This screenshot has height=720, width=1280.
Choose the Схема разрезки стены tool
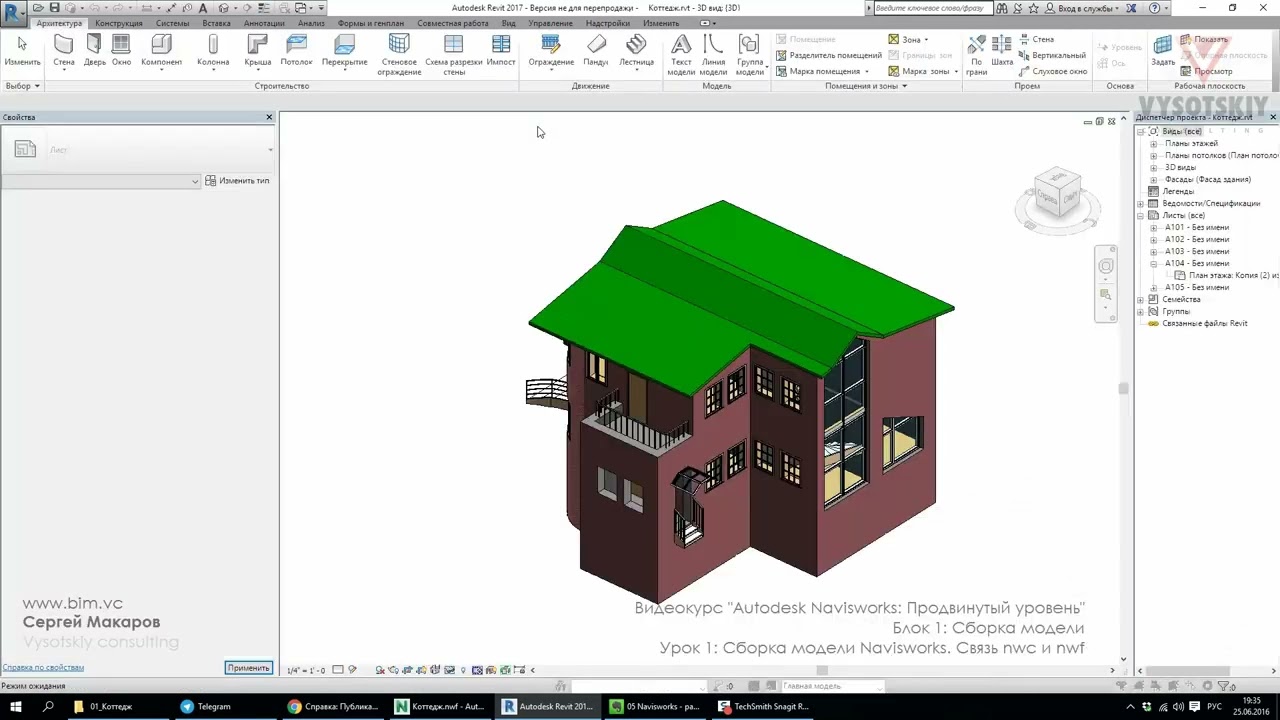coord(454,55)
